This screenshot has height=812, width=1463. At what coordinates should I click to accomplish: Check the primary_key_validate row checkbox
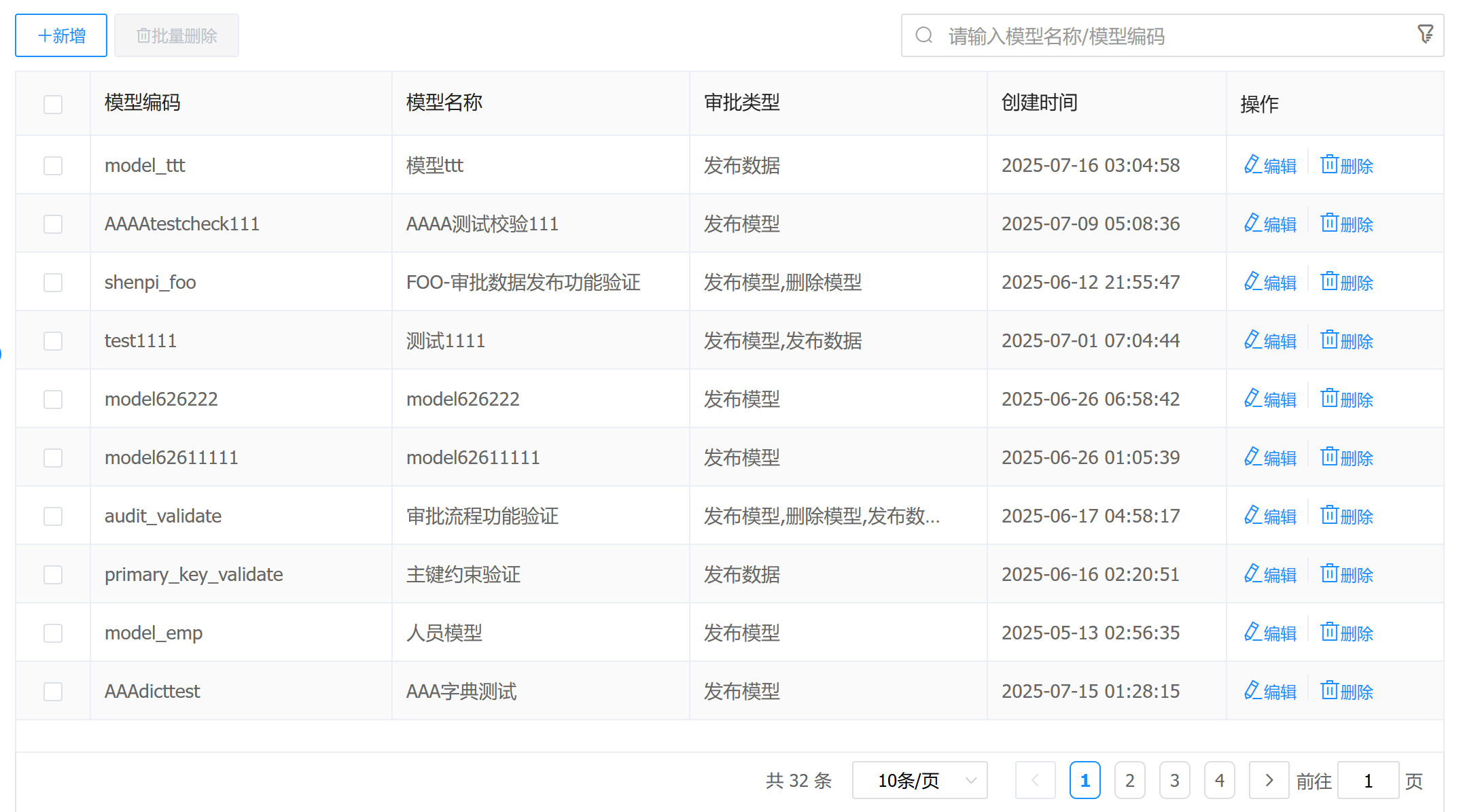point(53,574)
